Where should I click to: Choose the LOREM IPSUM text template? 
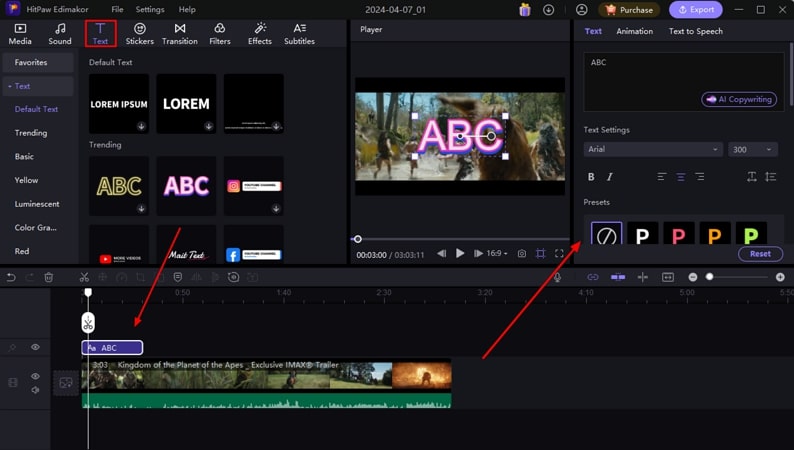(x=119, y=104)
